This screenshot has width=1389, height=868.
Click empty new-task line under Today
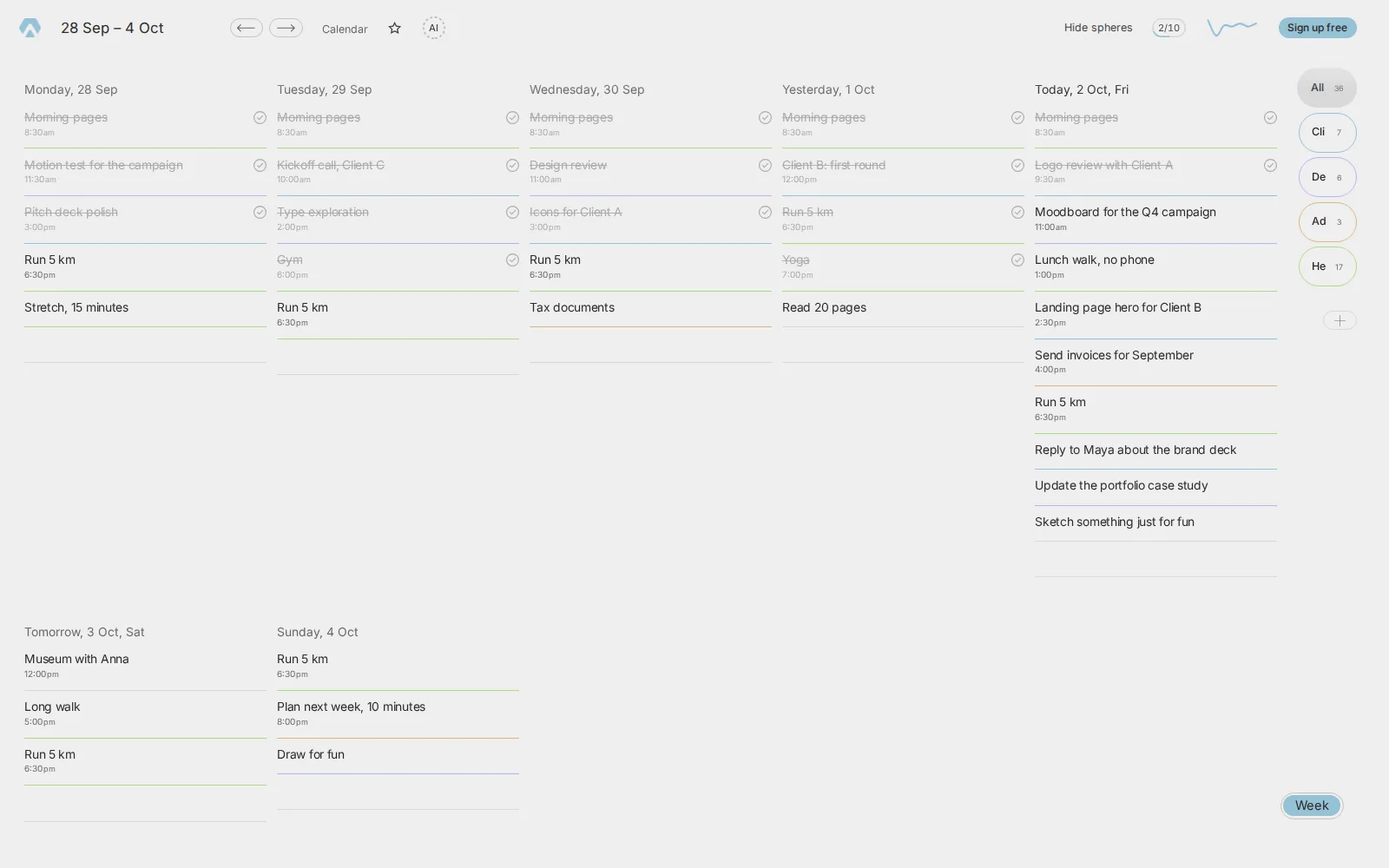[x=1155, y=560]
